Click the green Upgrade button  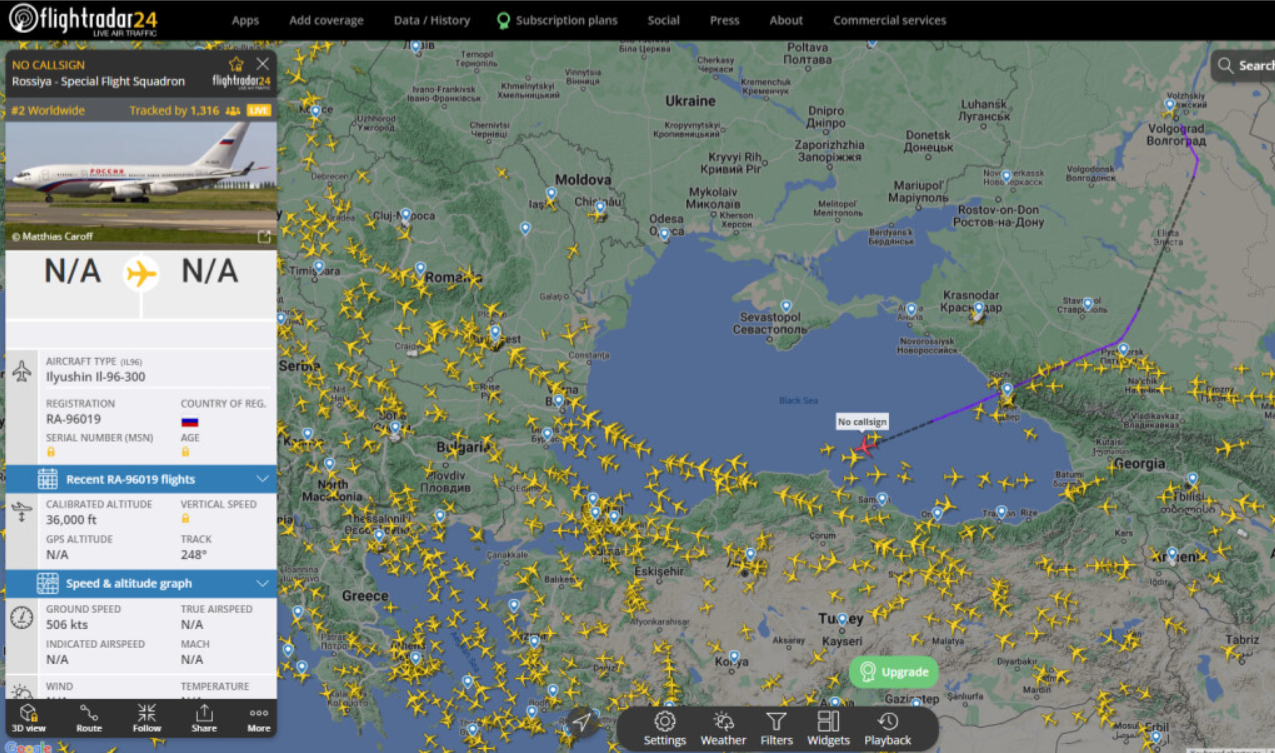(895, 672)
